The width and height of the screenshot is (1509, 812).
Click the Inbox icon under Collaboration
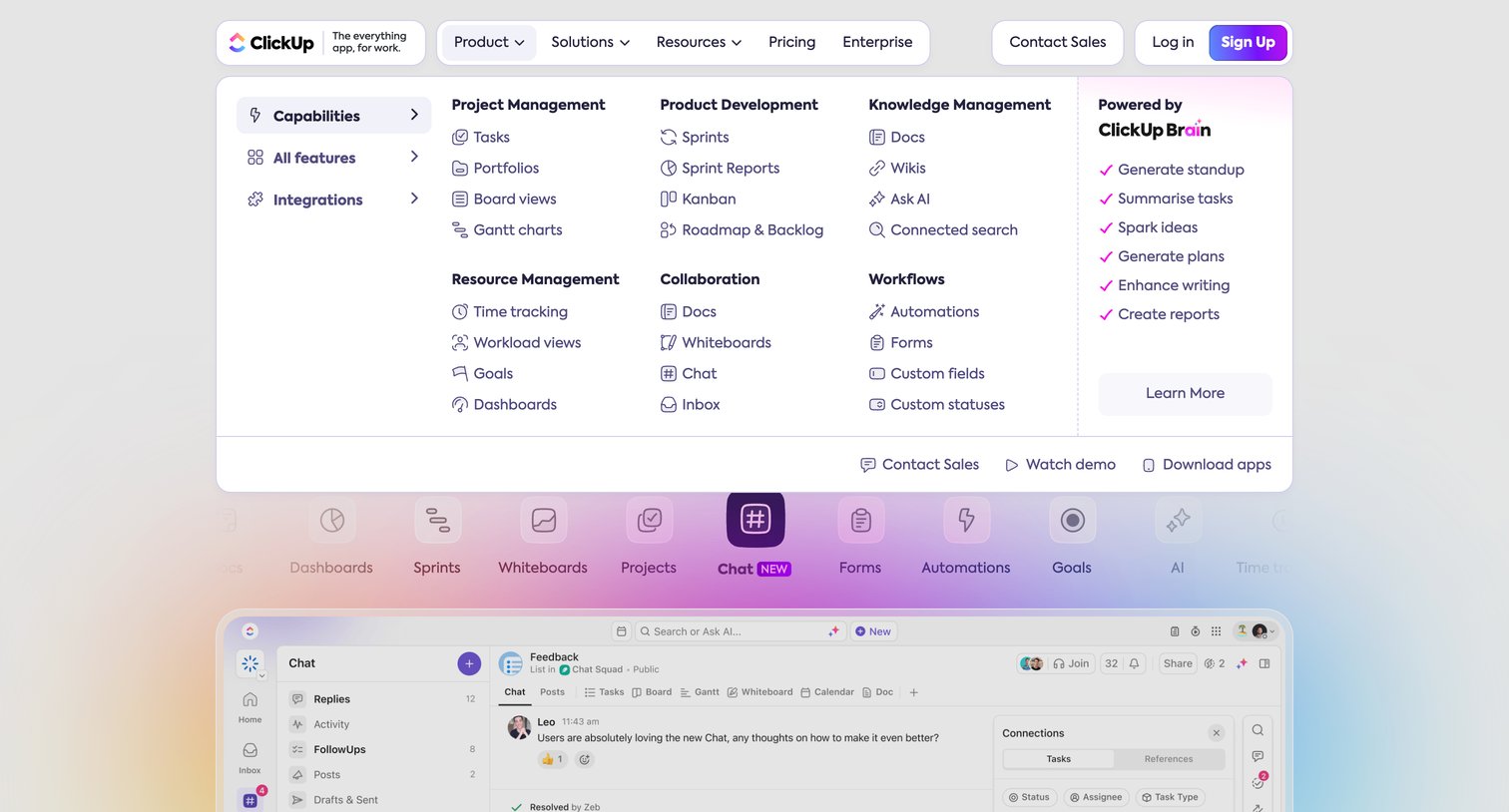point(669,405)
